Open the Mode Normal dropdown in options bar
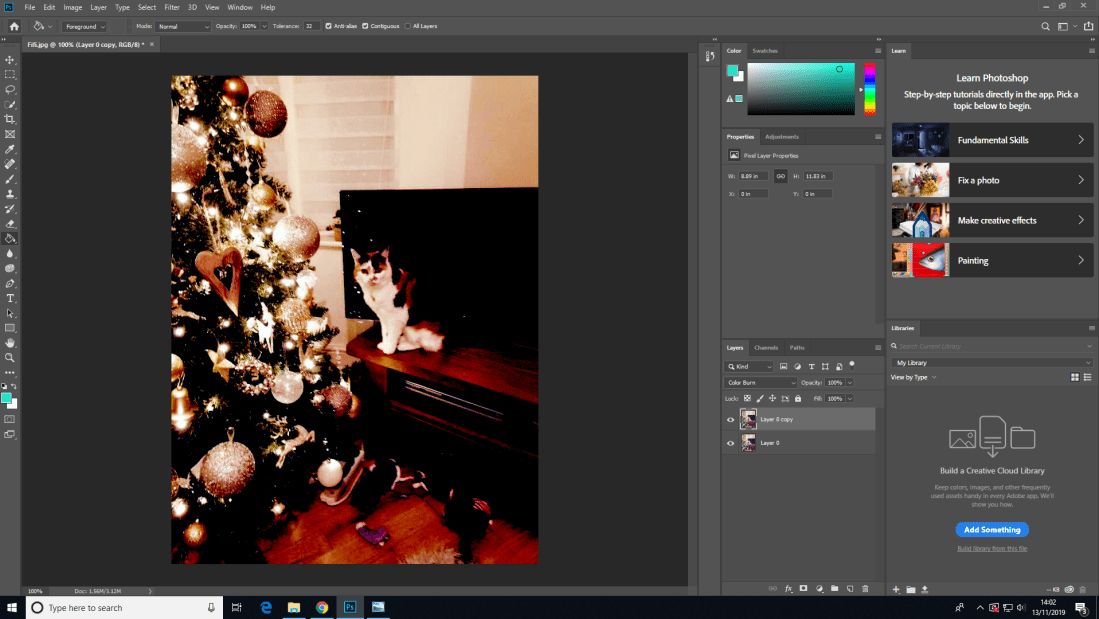Screen dimensions: 1099x619 tap(182, 26)
